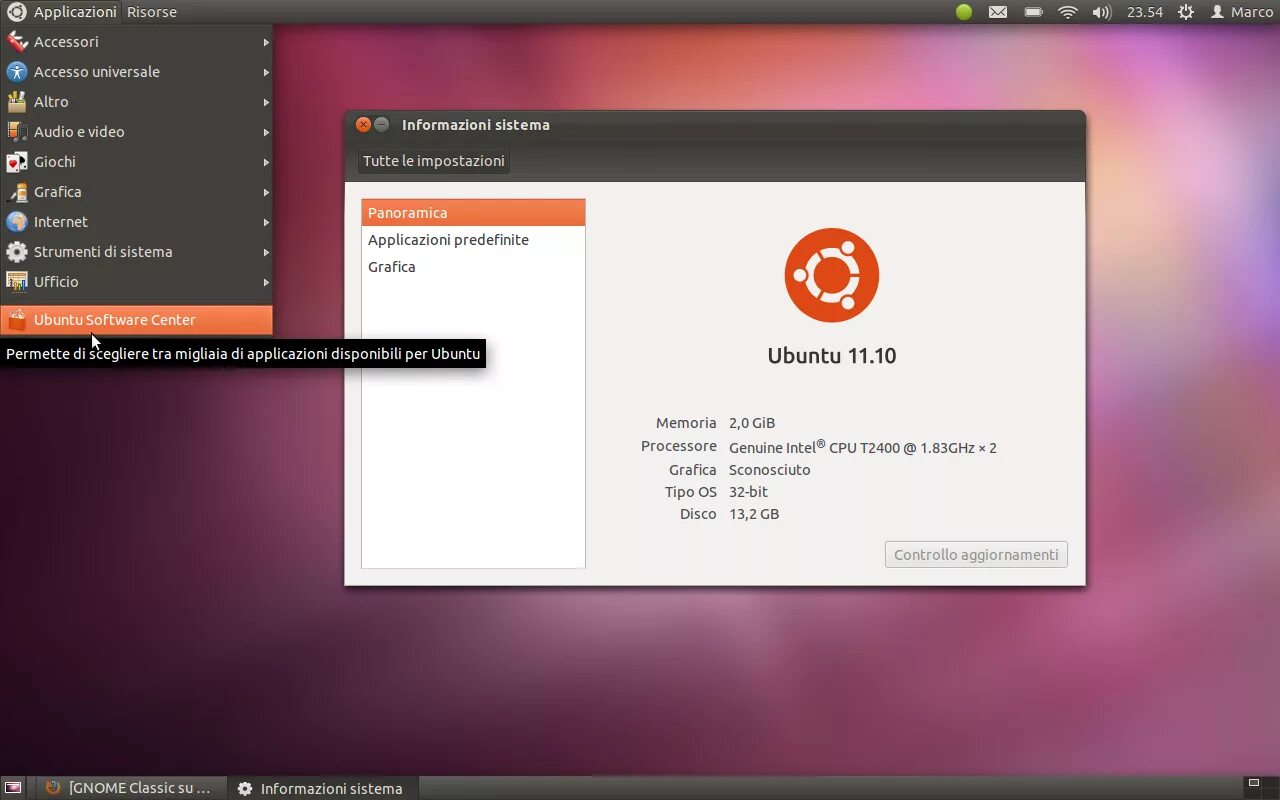Viewport: 1280px width, 800px height.
Task: Expand the Ufficio submenu arrow
Action: [x=266, y=282]
